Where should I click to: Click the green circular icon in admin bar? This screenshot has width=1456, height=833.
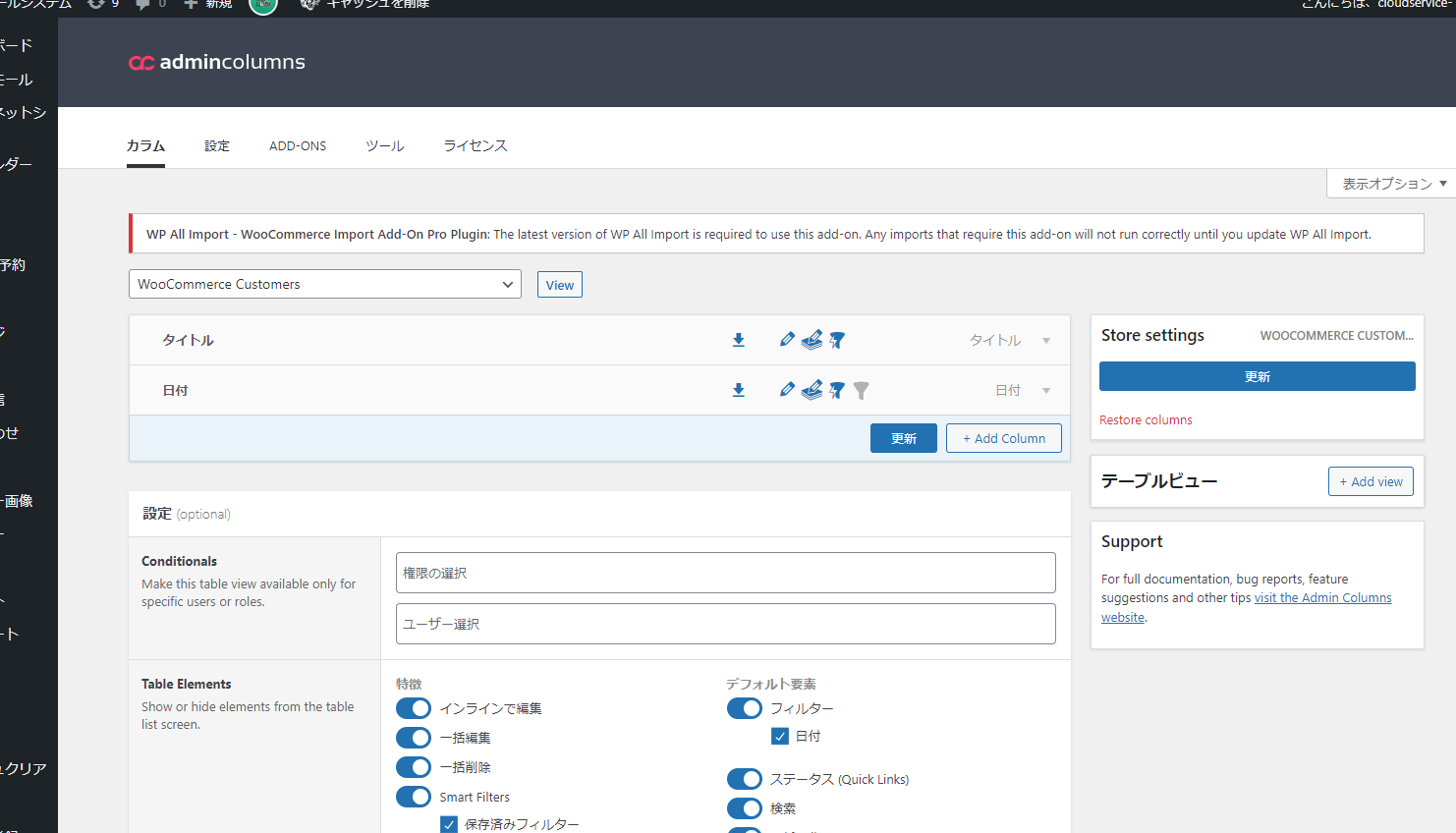point(263,5)
